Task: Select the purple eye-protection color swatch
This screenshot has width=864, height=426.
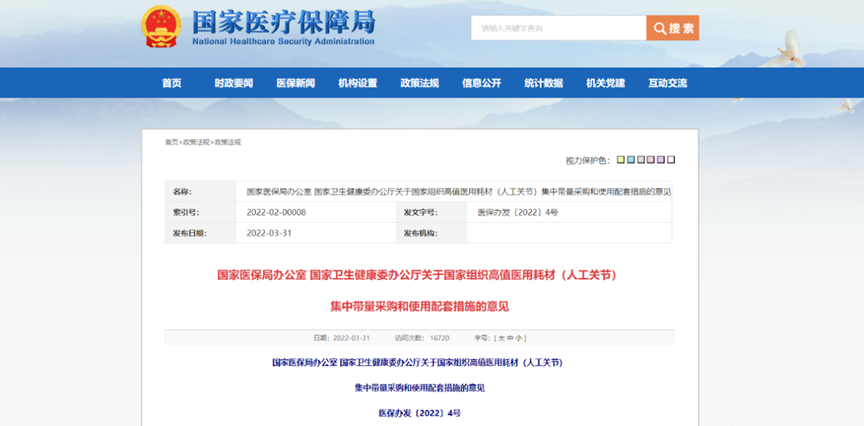Action: 661,160
